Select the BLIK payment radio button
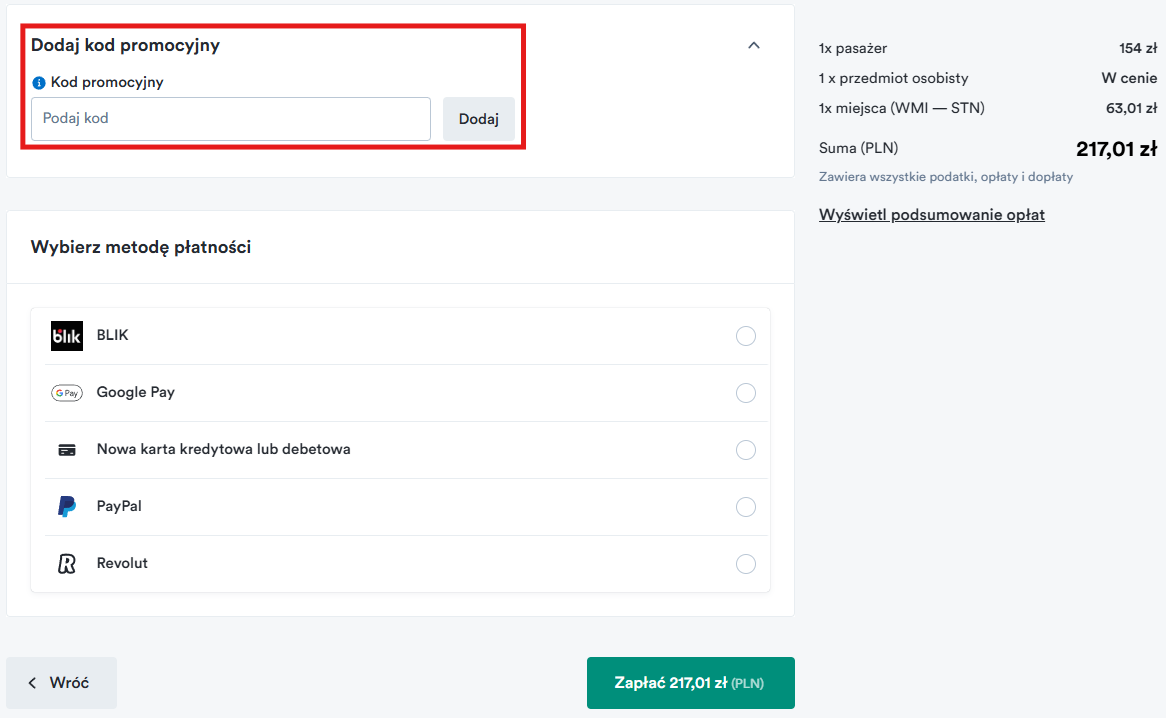 pos(745,336)
